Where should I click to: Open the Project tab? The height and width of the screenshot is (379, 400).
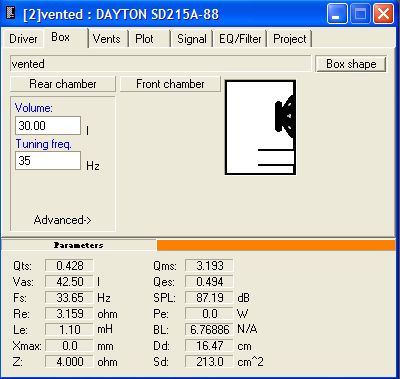tap(289, 39)
